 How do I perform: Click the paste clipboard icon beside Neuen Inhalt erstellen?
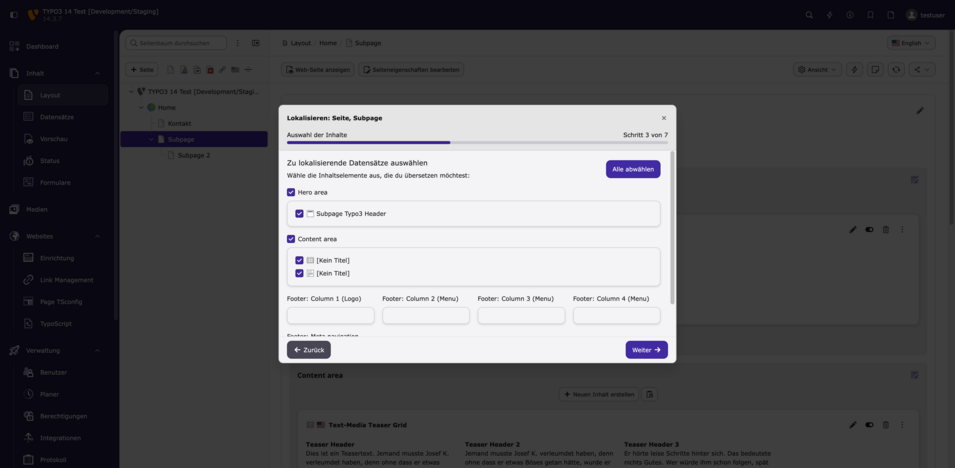click(649, 394)
